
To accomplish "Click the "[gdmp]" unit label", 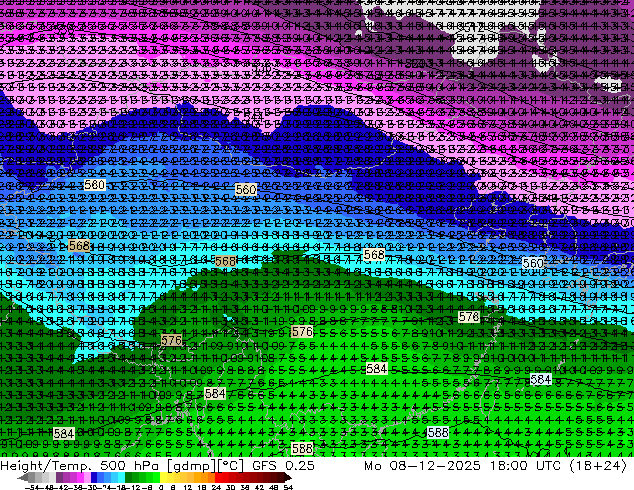I will [x=190, y=466].
